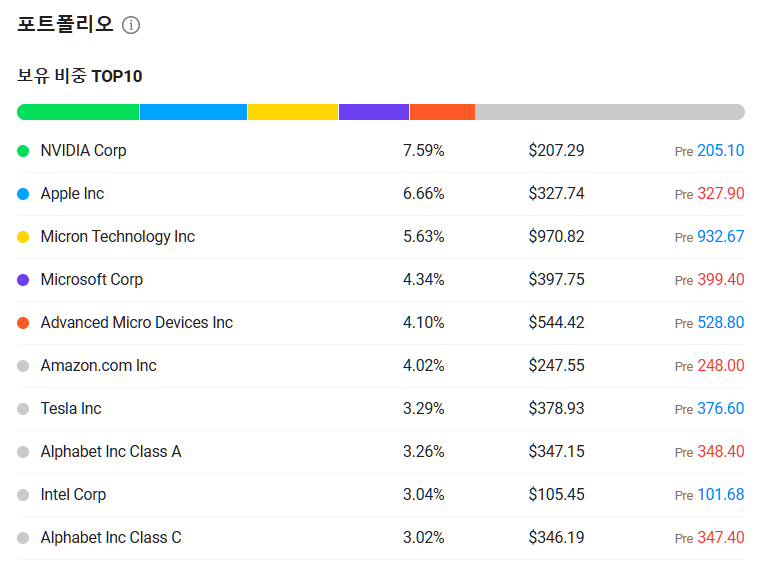Click Intel pre-market price 101.68
761x568 pixels.
(x=721, y=494)
